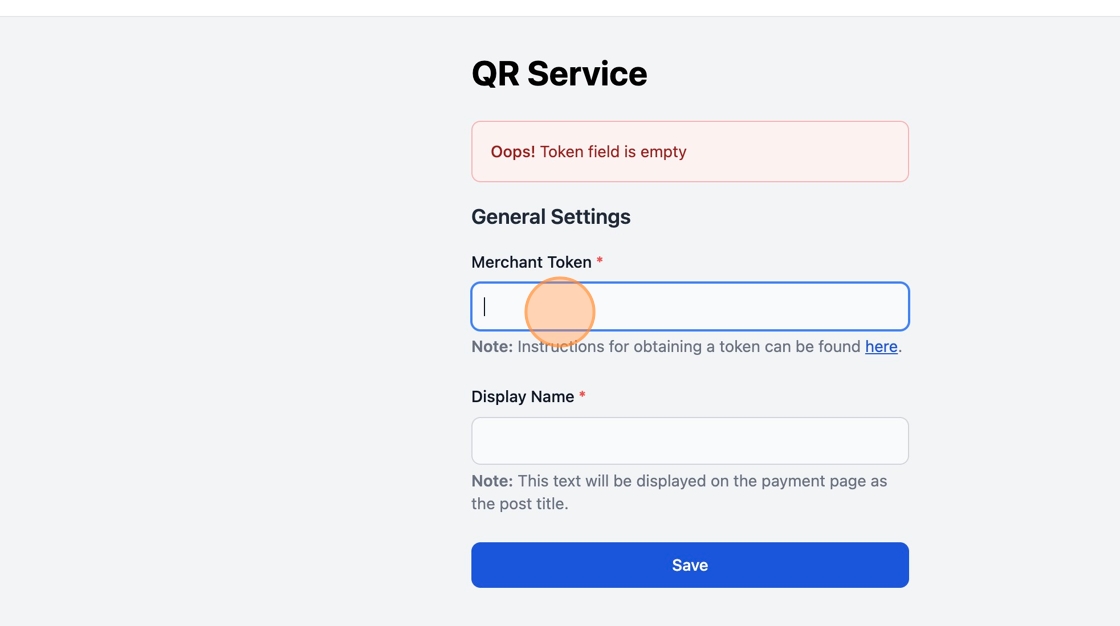Focus the Display Name text box
1120x626 pixels.
tap(689, 441)
